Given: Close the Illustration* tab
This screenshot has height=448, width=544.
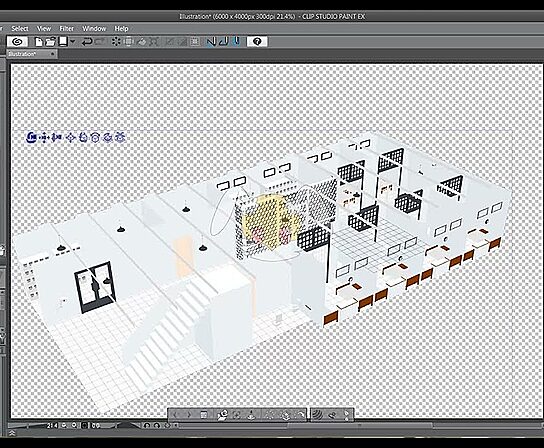Looking at the screenshot, I should 52,54.
